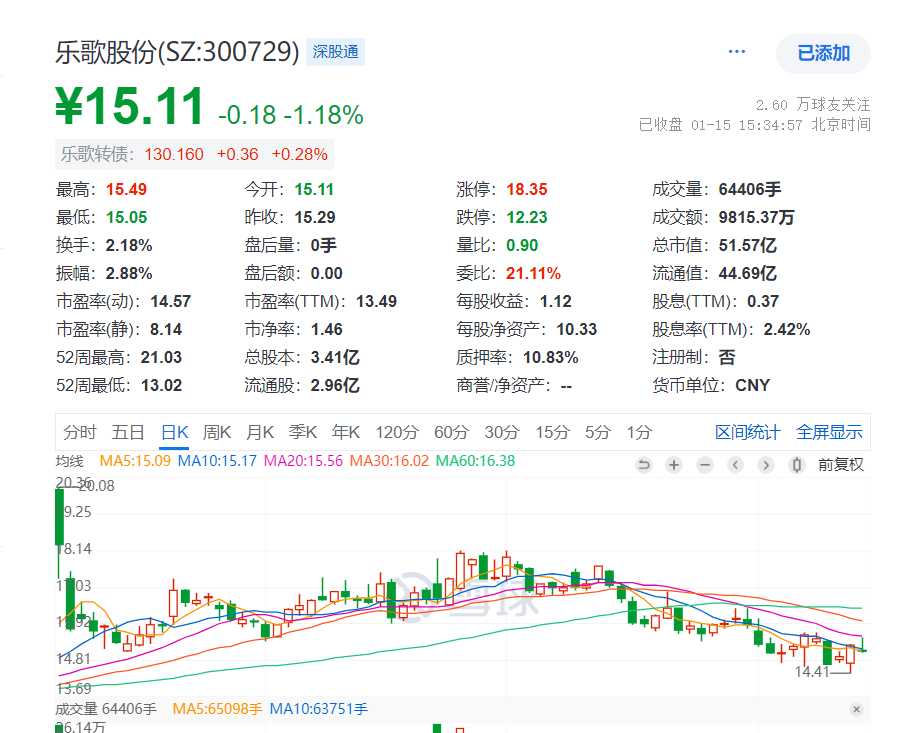Click the 股息率(TTM) value 2.42%

[x=787, y=330]
